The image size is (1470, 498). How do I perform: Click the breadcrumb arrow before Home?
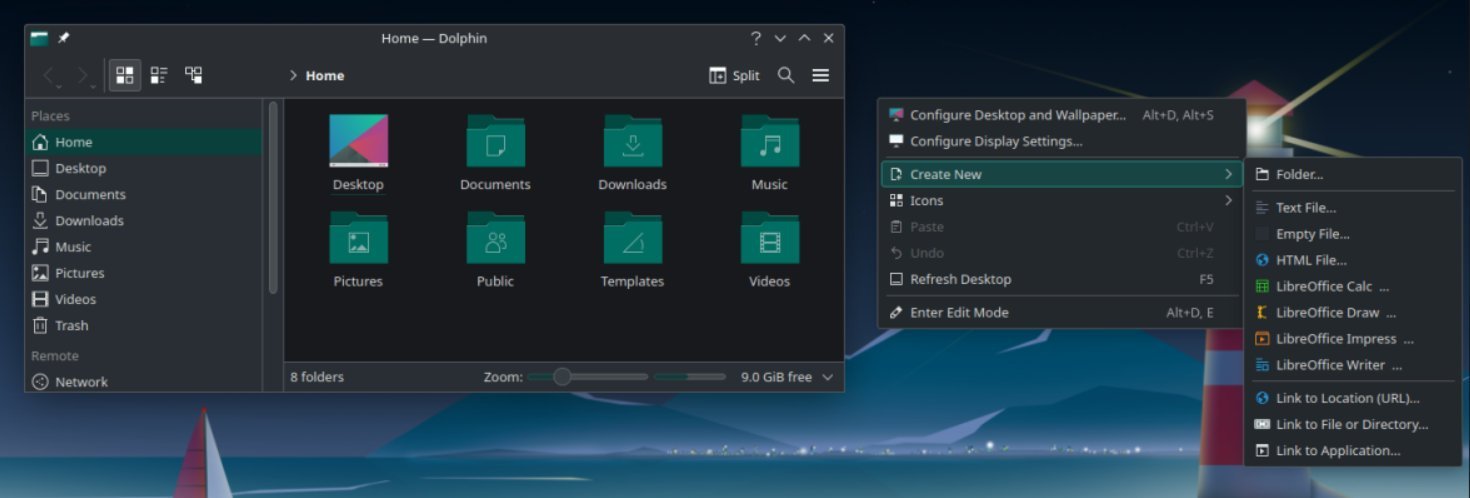pyautogui.click(x=293, y=75)
